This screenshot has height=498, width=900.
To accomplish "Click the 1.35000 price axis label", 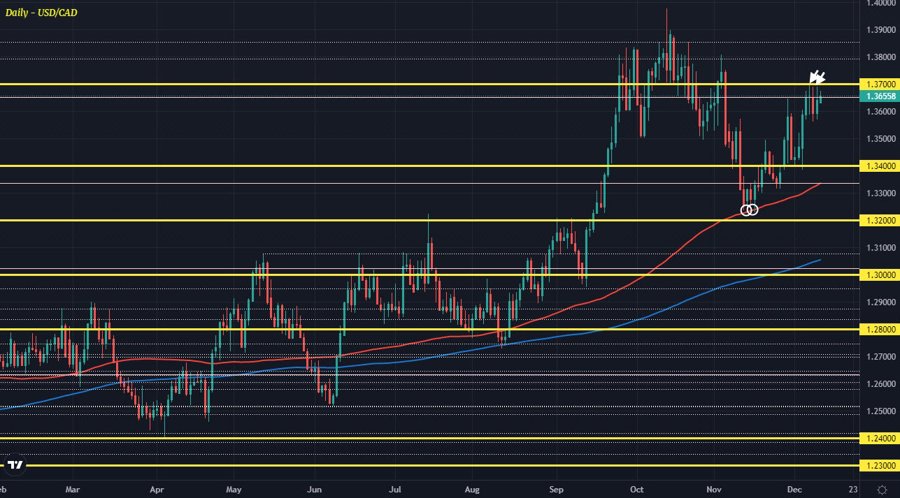I will pos(880,138).
